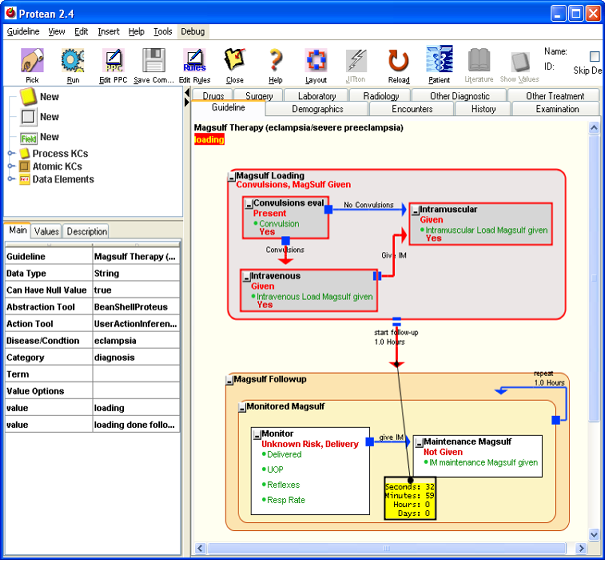Expand the Data Elements tree node

click(12, 180)
